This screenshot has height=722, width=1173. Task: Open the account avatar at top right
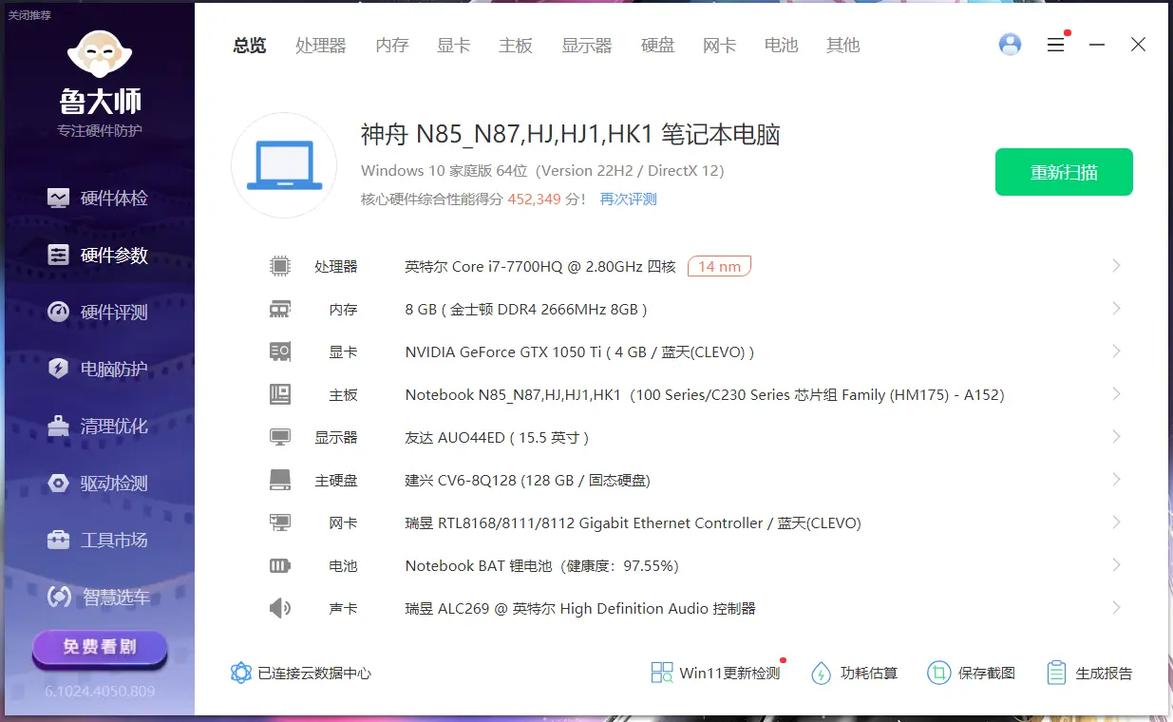[x=1009, y=44]
